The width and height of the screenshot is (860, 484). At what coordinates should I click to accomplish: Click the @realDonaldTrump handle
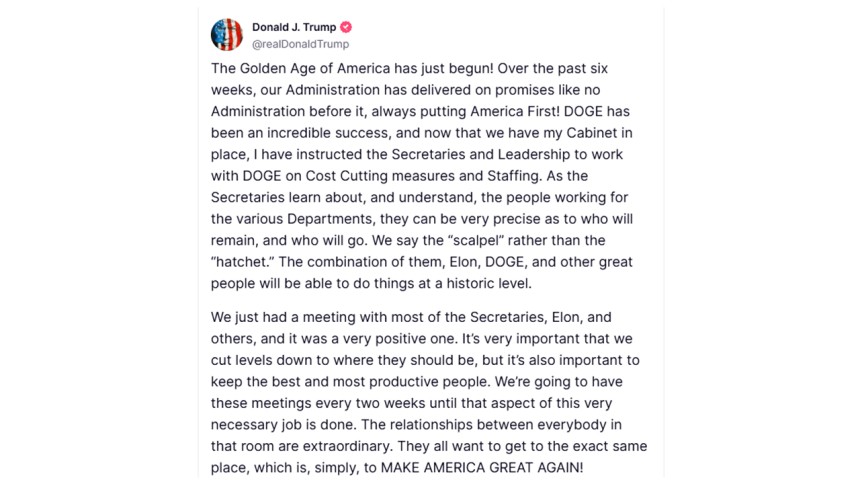pyautogui.click(x=300, y=44)
